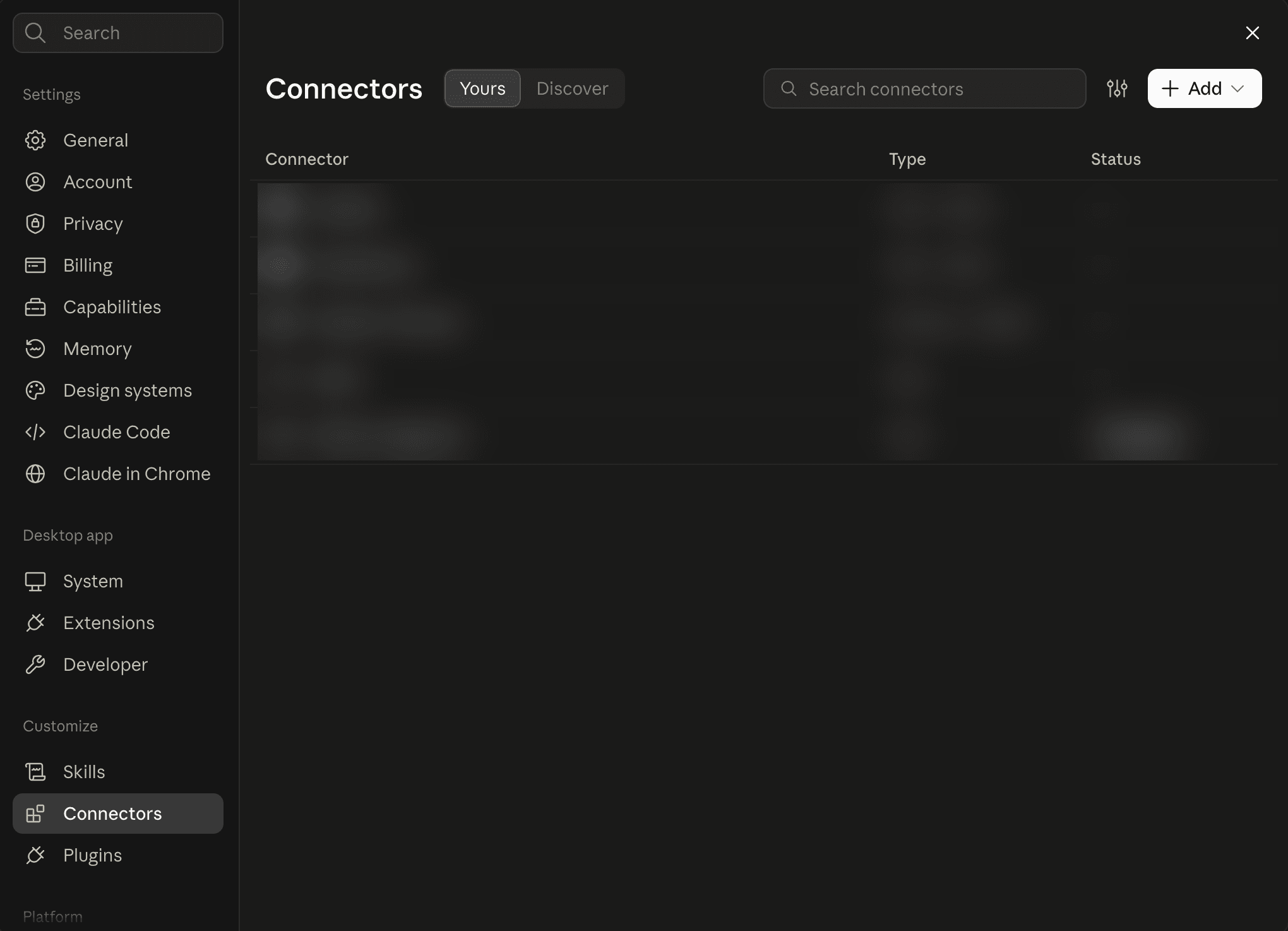This screenshot has height=931, width=1288.
Task: Sort by Connector column header
Action: 307,159
